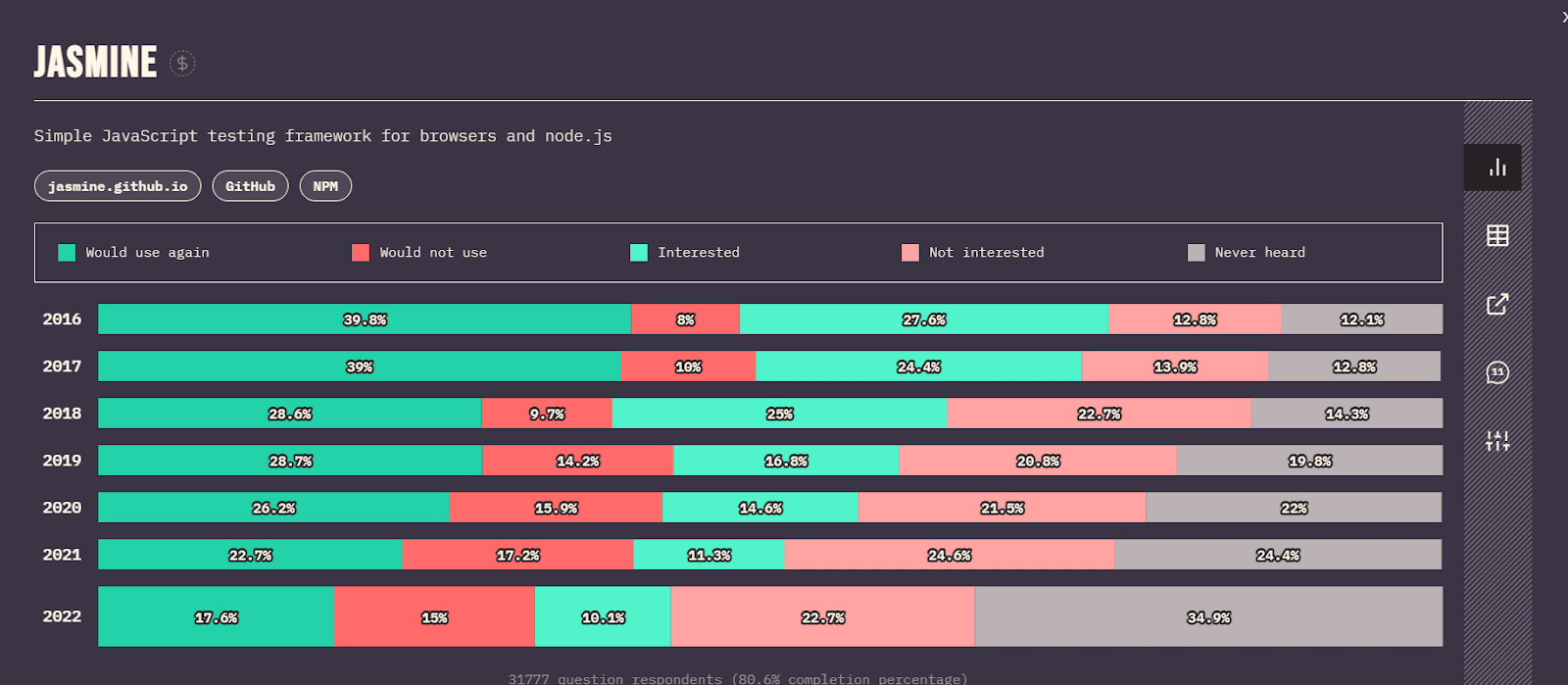This screenshot has width=1568, height=685.
Task: Open the comments bubble icon
Action: click(x=1496, y=372)
